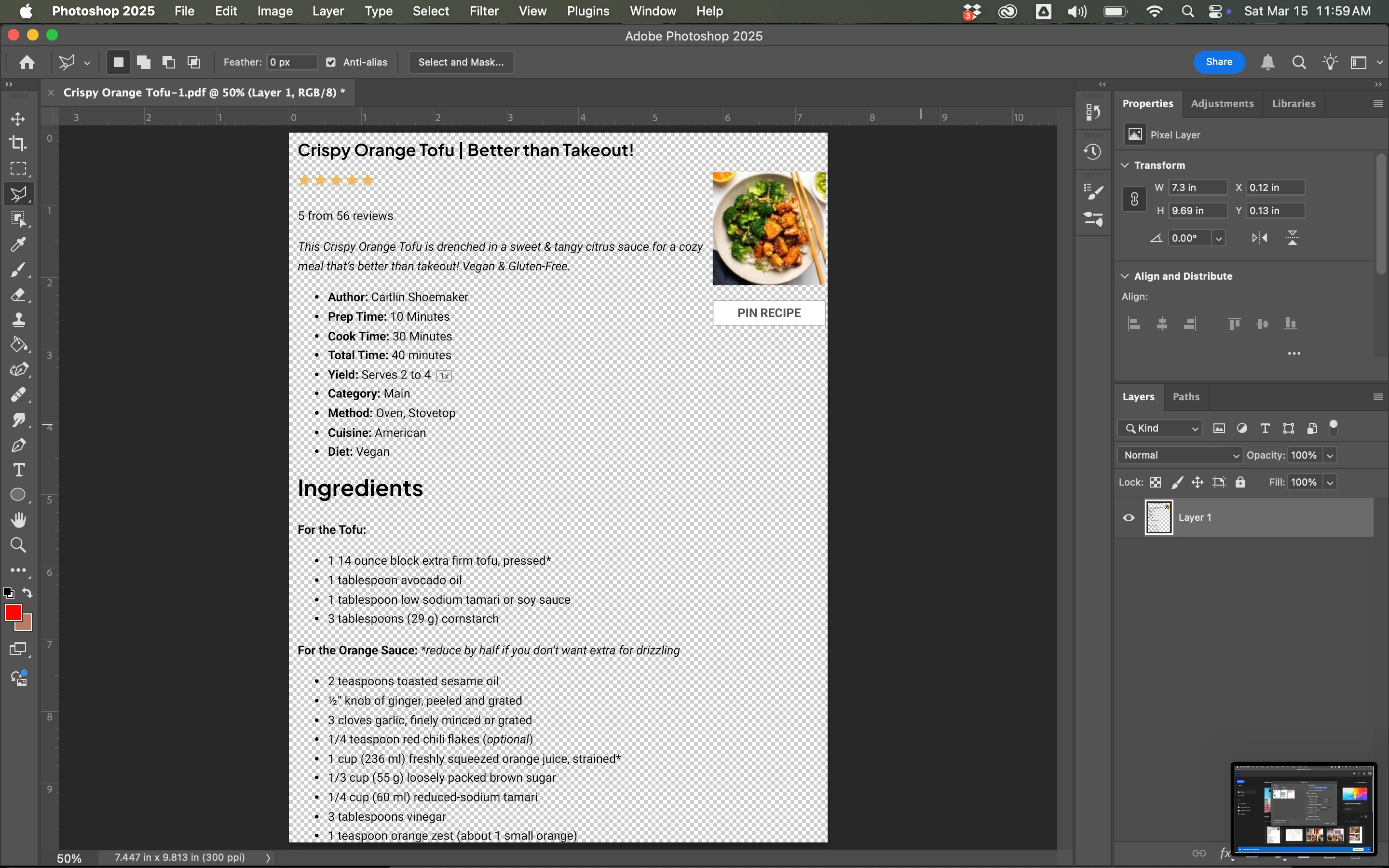
Task: Select the Eraser tool
Action: click(x=18, y=295)
